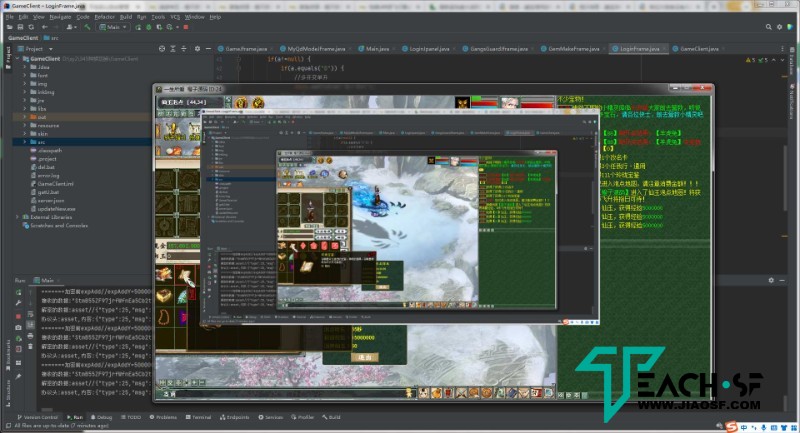Navigate back arrow in toolbar

coord(45,27)
